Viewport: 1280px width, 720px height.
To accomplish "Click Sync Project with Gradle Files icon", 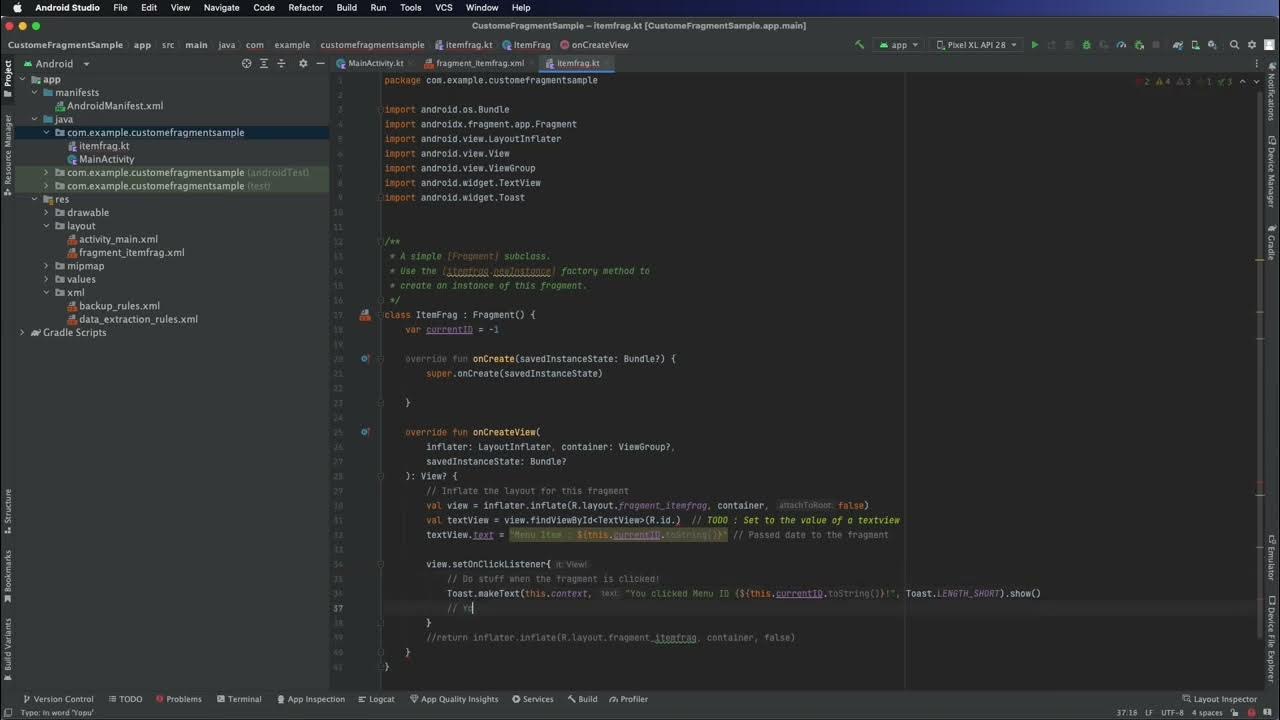I will click(1178, 45).
